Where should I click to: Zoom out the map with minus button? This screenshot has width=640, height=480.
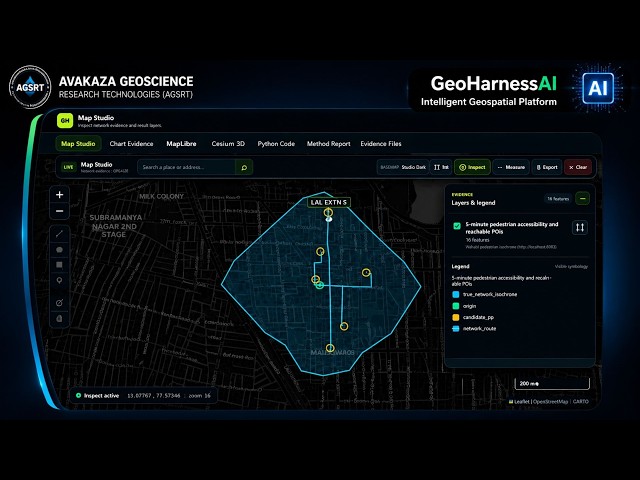(x=60, y=211)
